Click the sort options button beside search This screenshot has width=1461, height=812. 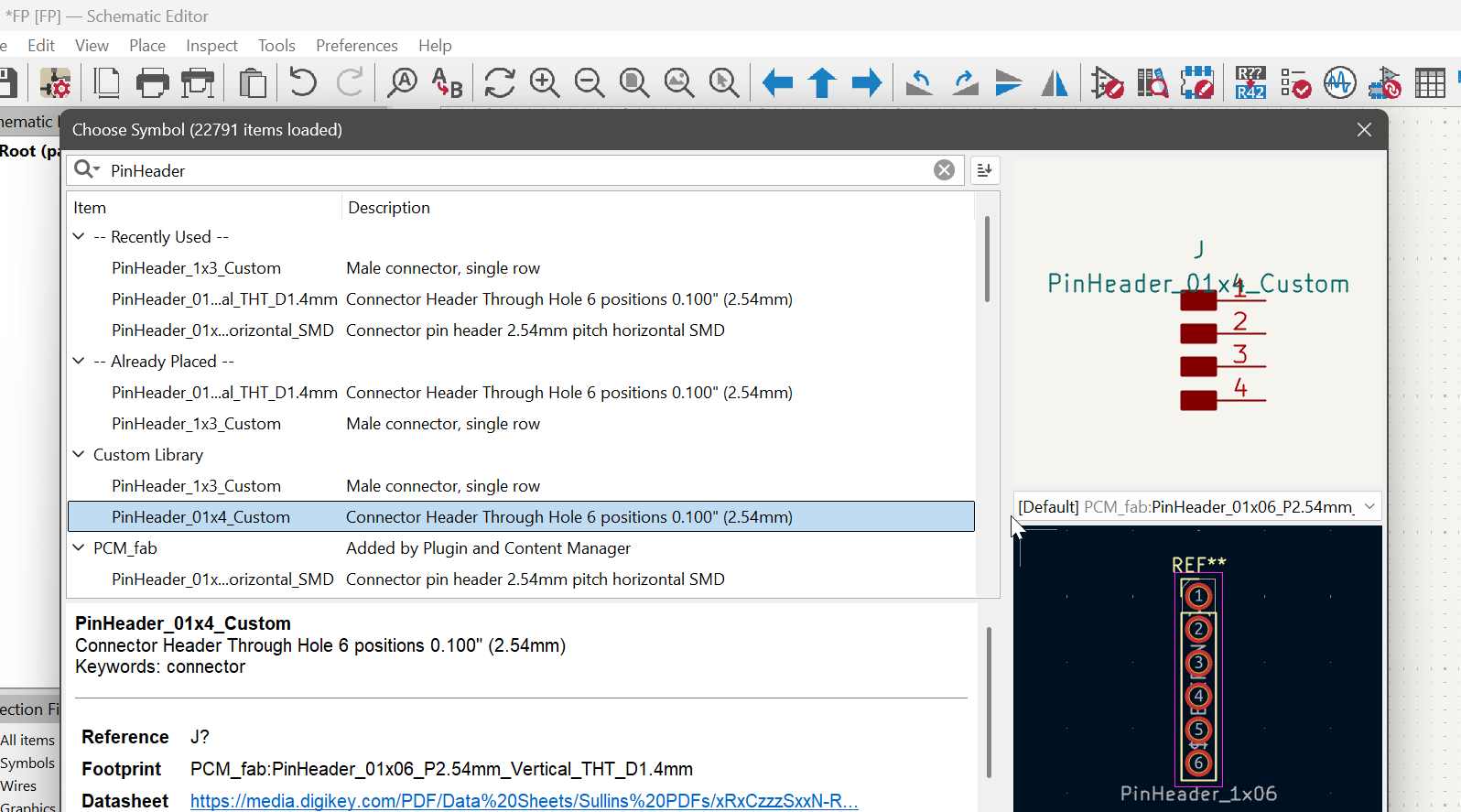985,170
